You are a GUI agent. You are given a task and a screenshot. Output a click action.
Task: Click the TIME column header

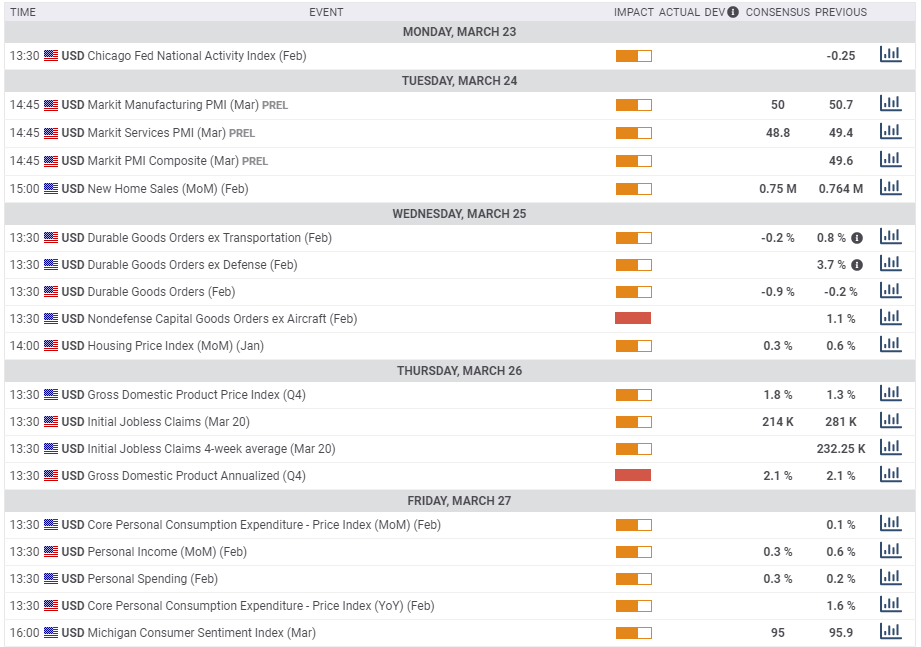(x=23, y=12)
